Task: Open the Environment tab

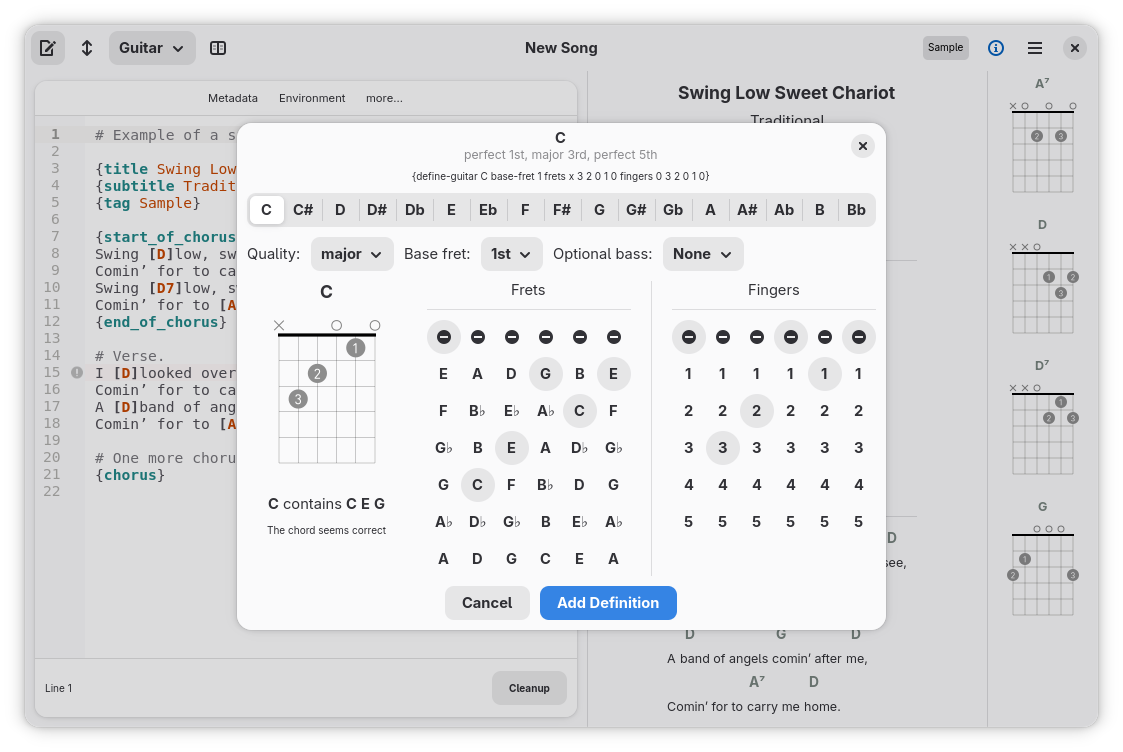Action: pyautogui.click(x=312, y=98)
